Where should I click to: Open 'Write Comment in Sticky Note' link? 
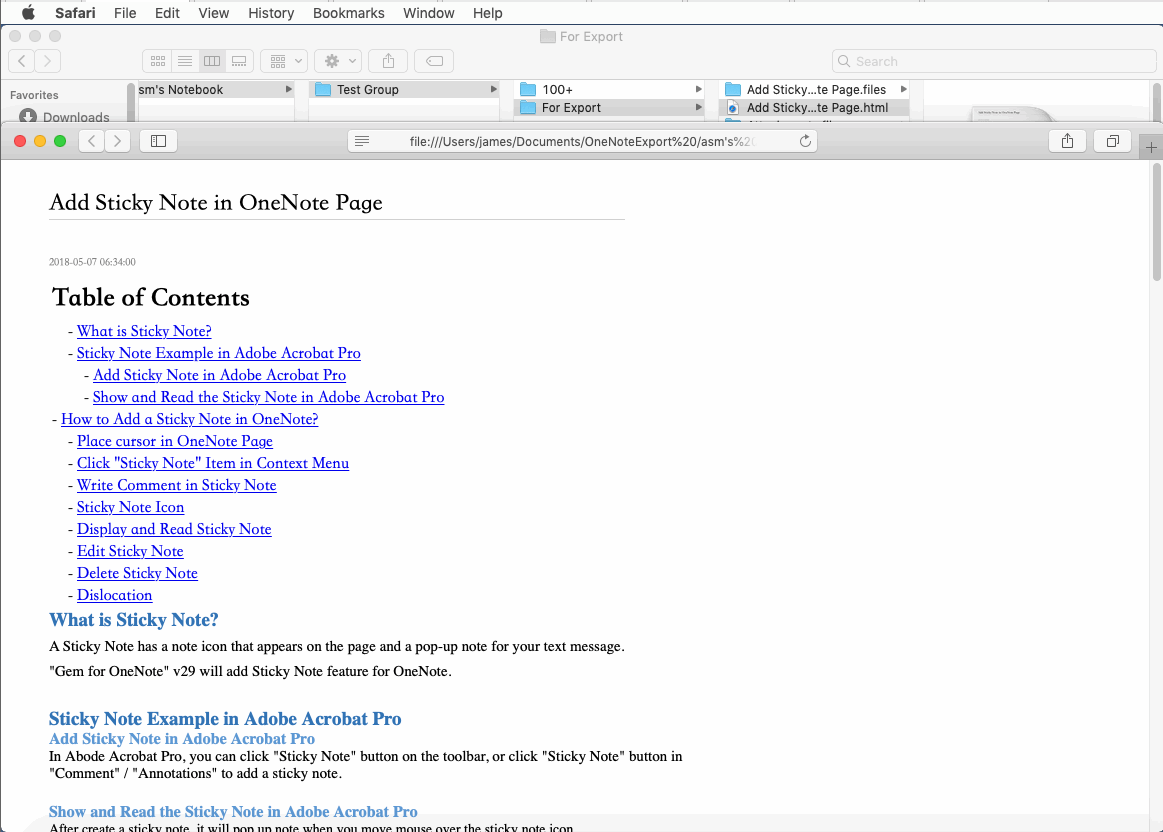177,485
